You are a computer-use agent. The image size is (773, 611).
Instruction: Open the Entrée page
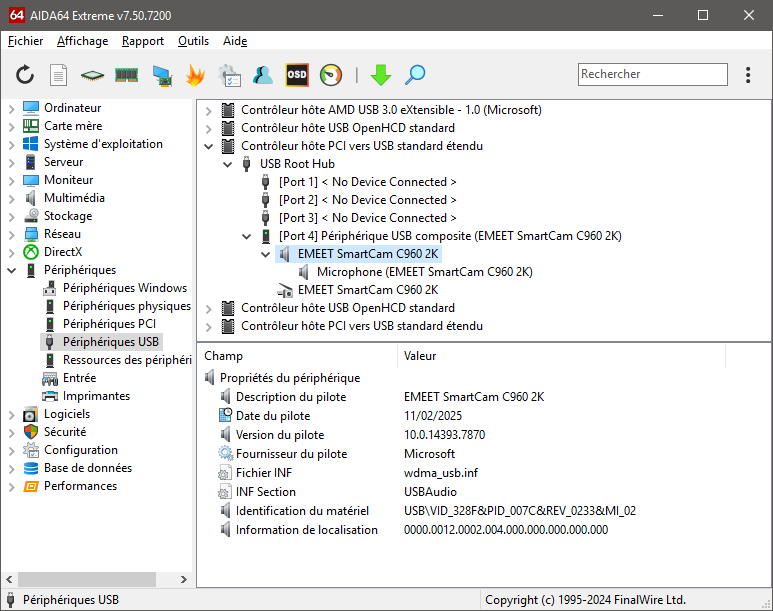pos(79,378)
